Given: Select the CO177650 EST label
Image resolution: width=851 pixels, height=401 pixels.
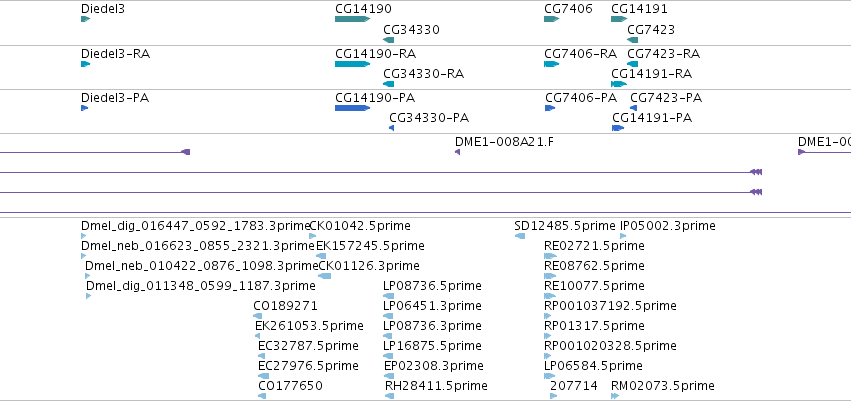Looking at the screenshot, I should (x=290, y=386).
